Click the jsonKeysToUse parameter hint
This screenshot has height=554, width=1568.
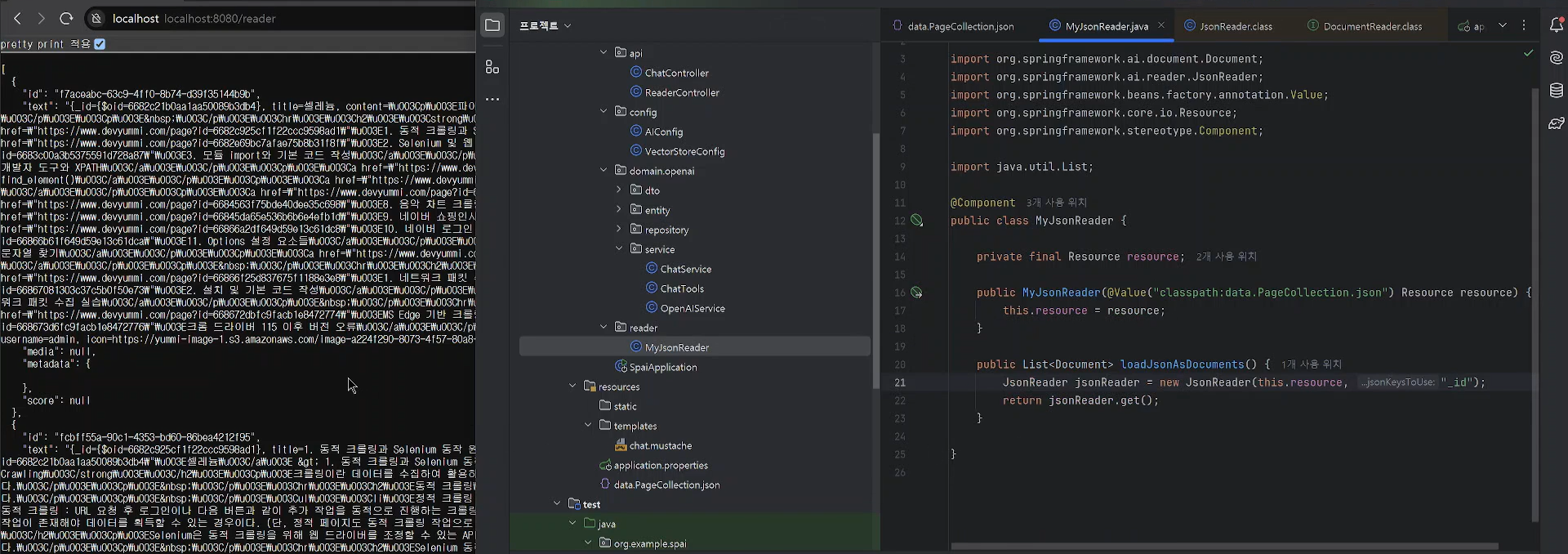click(x=1396, y=382)
